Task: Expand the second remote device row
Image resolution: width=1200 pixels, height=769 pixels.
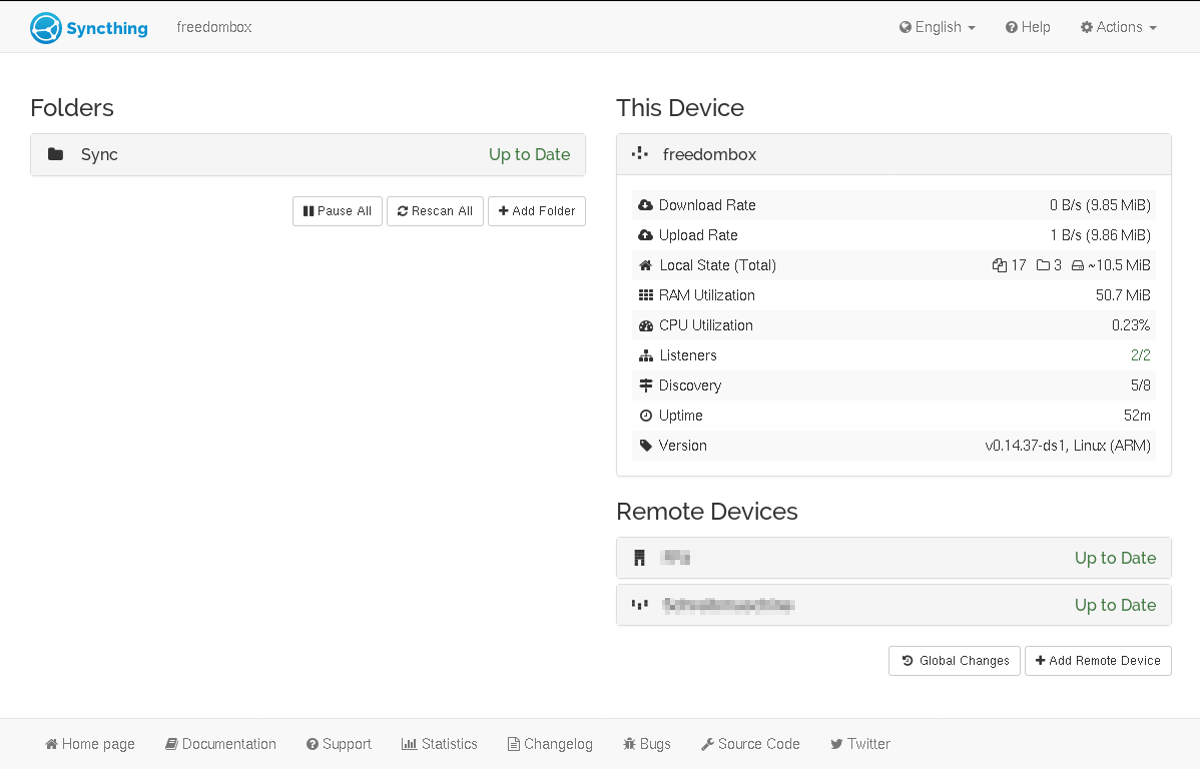Action: pos(893,605)
